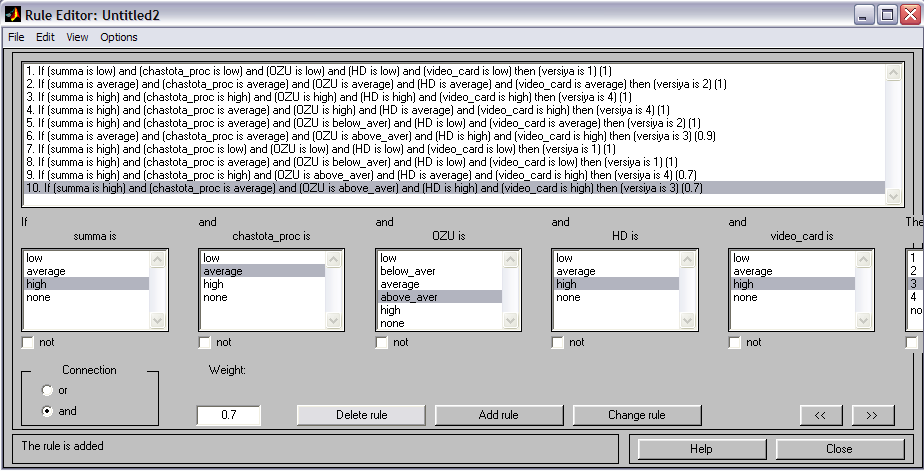Open the Edit menu
924x471 pixels.
coord(45,37)
